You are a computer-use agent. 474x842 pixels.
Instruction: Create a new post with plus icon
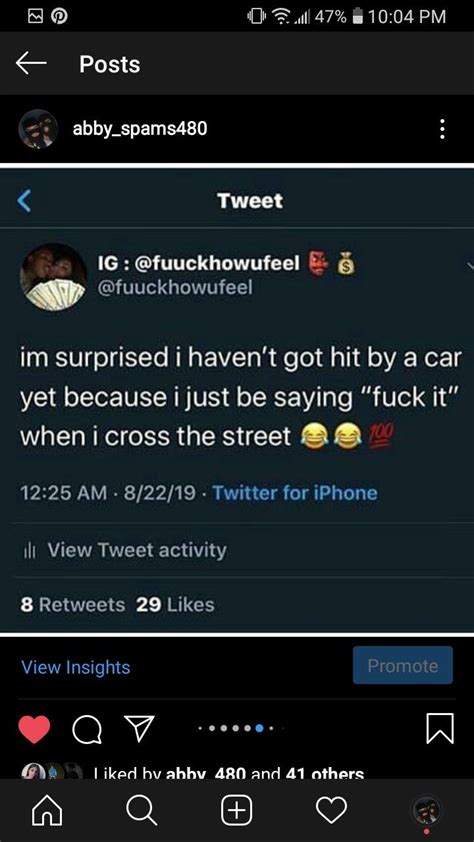pyautogui.click(x=237, y=810)
